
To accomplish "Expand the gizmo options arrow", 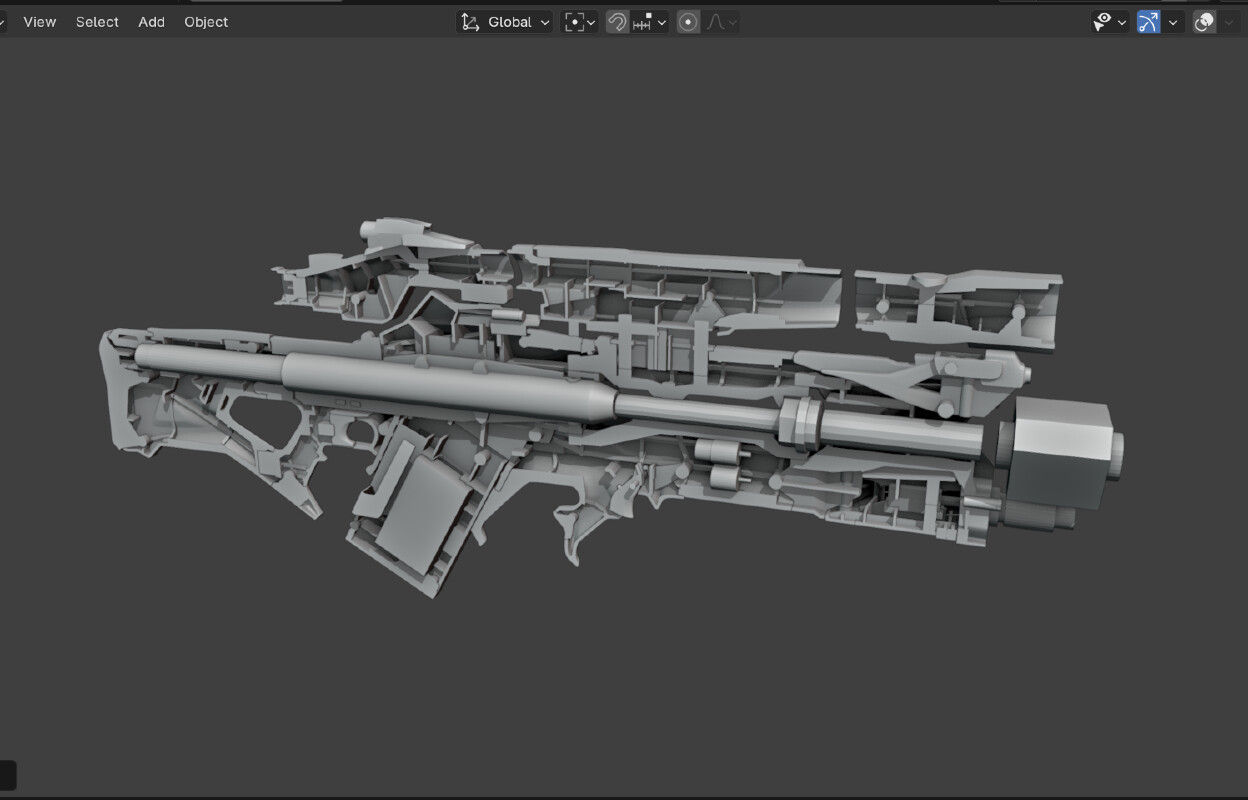I will click(x=1173, y=22).
